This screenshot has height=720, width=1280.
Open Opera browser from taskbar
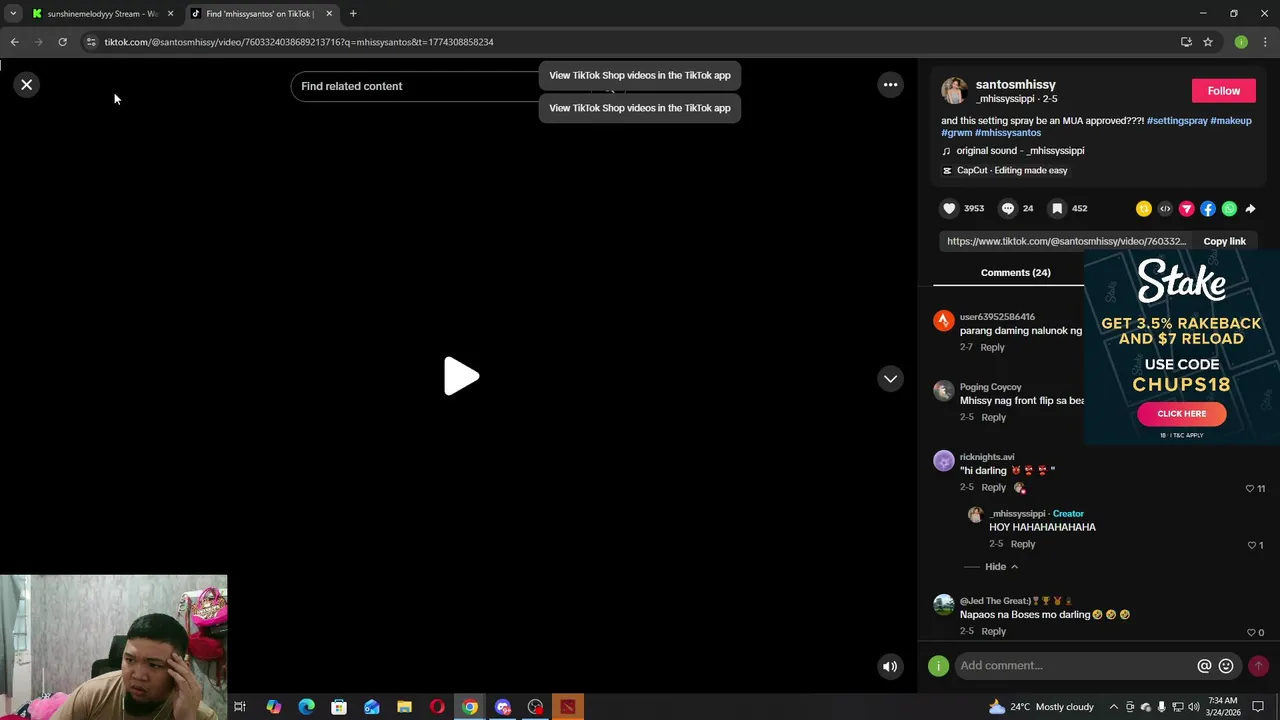437,707
